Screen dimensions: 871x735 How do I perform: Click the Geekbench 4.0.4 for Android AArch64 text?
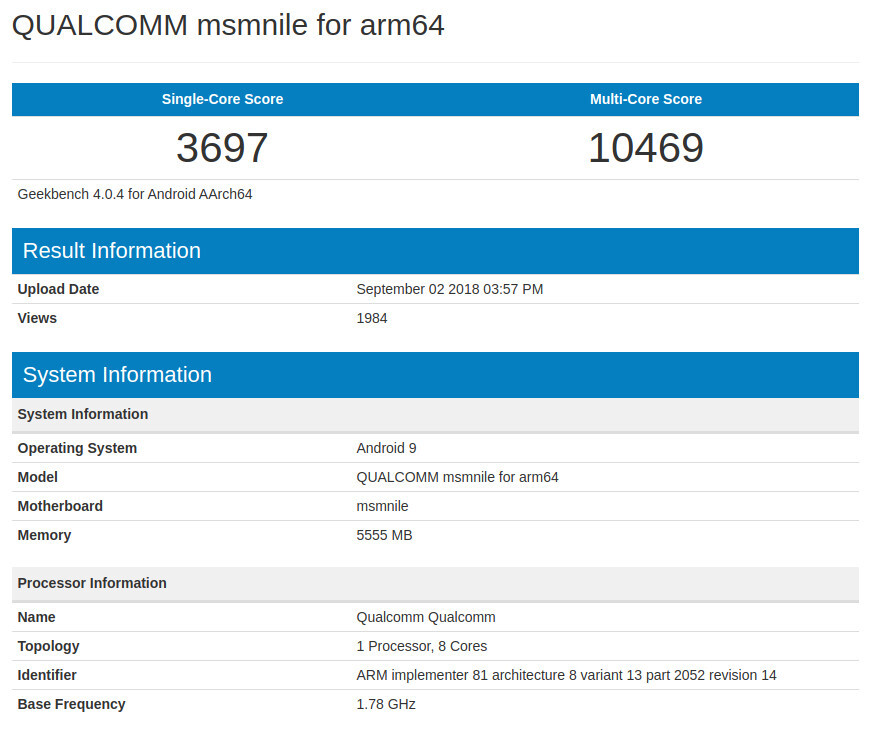coord(135,194)
